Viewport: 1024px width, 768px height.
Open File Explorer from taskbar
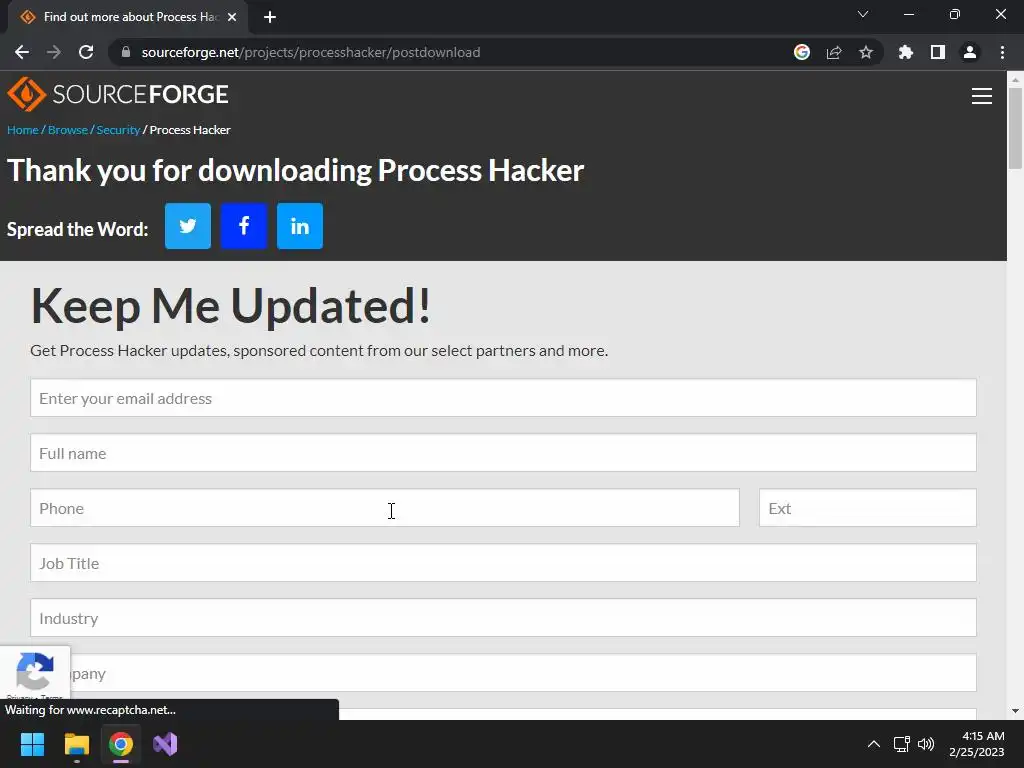point(76,744)
